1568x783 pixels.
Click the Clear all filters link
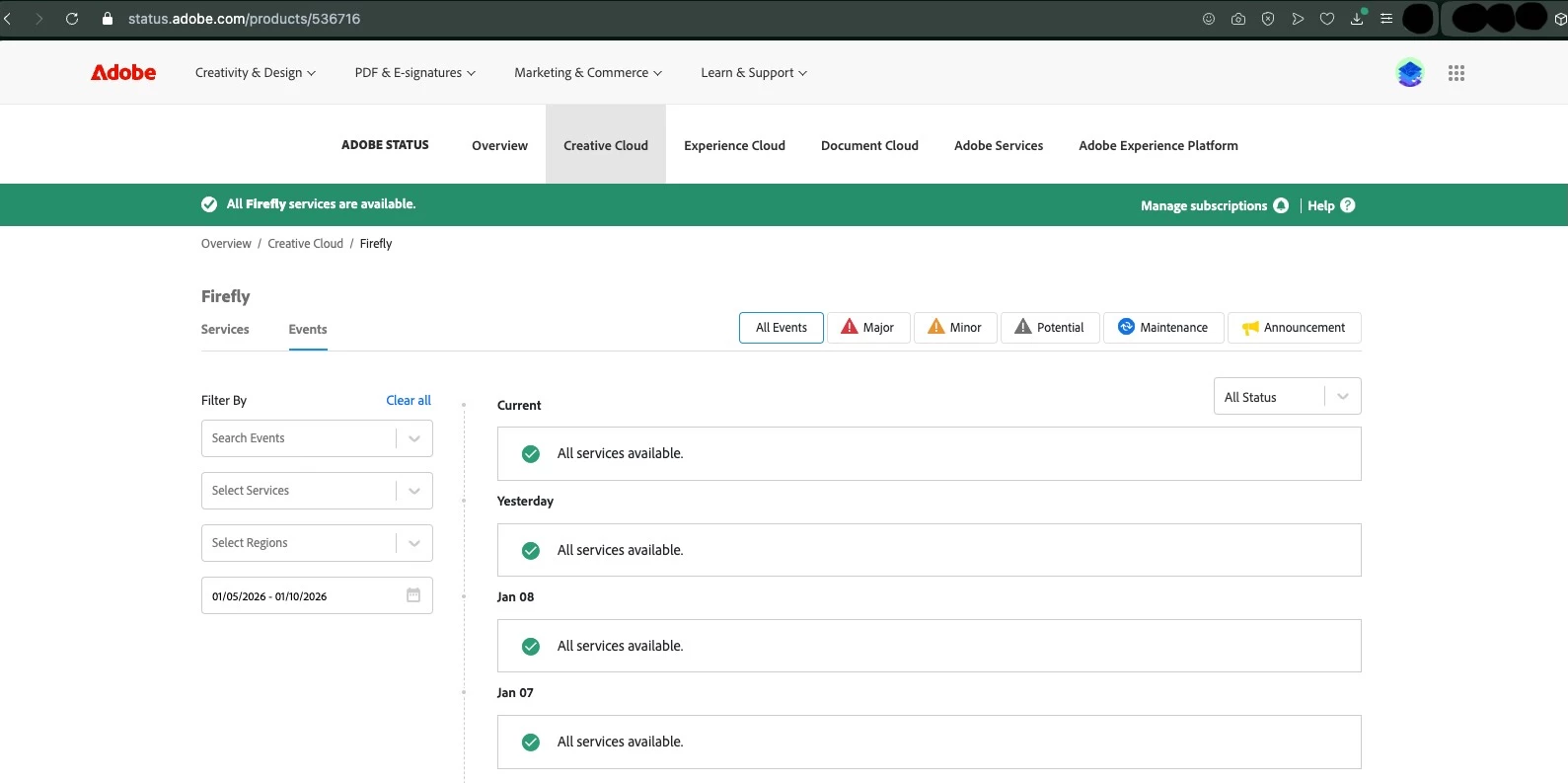tap(409, 400)
